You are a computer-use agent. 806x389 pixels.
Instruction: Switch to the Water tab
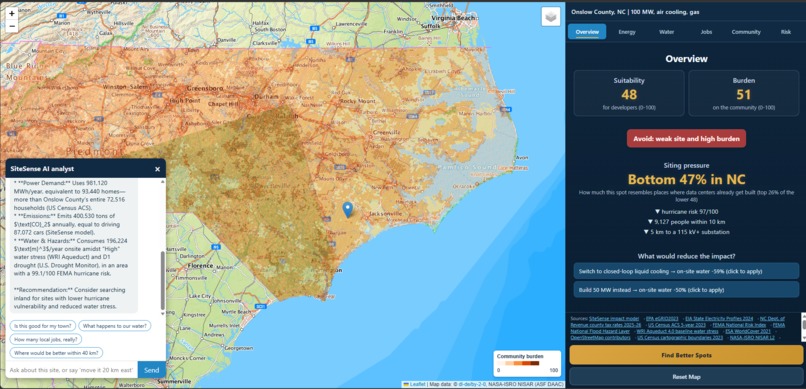click(667, 32)
